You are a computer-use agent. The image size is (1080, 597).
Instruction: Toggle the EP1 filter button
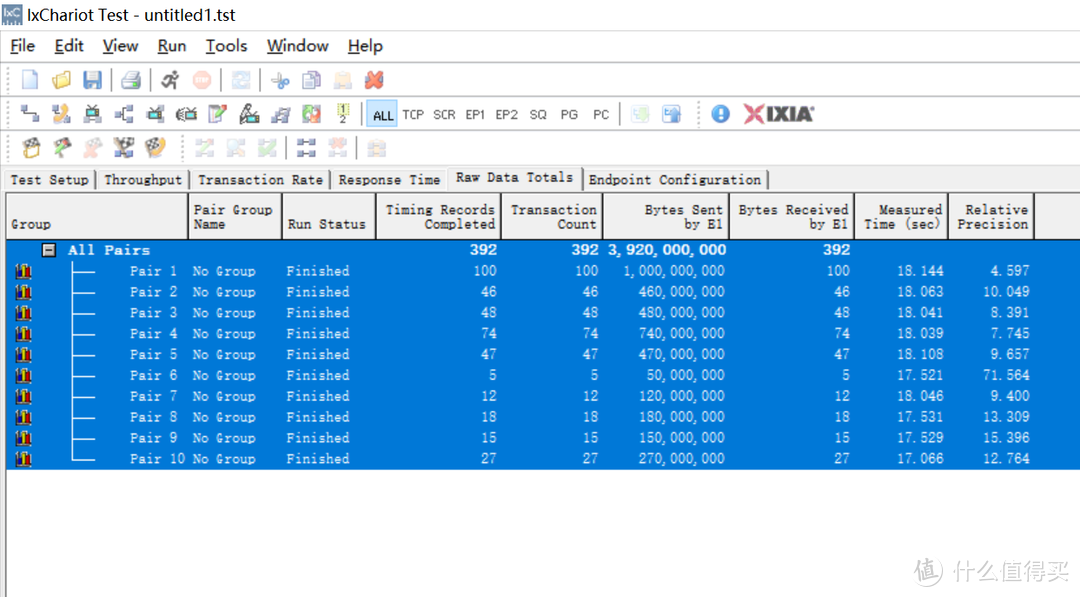pos(475,115)
